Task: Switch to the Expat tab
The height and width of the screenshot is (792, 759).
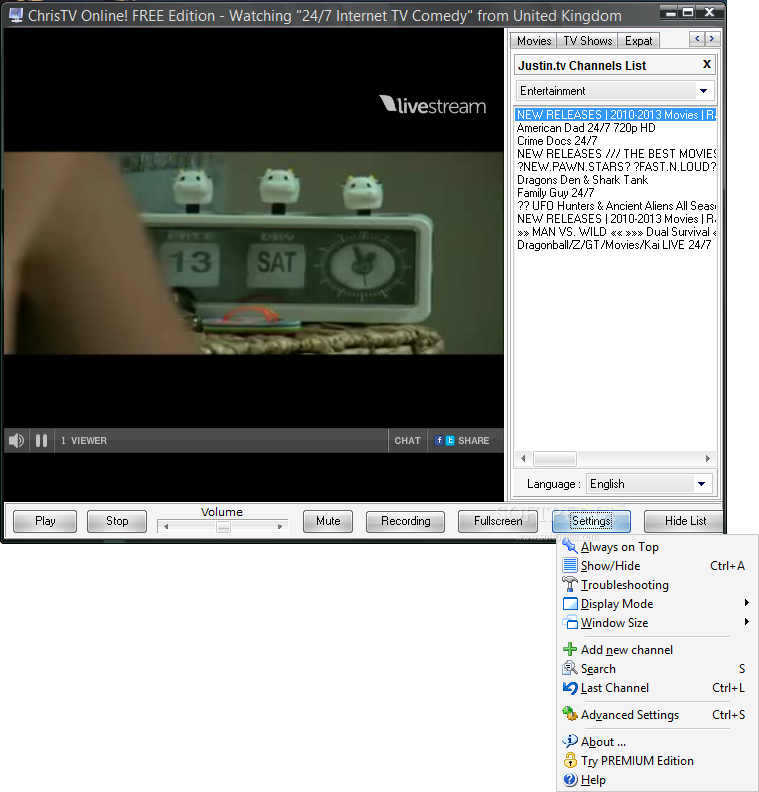Action: (x=638, y=40)
